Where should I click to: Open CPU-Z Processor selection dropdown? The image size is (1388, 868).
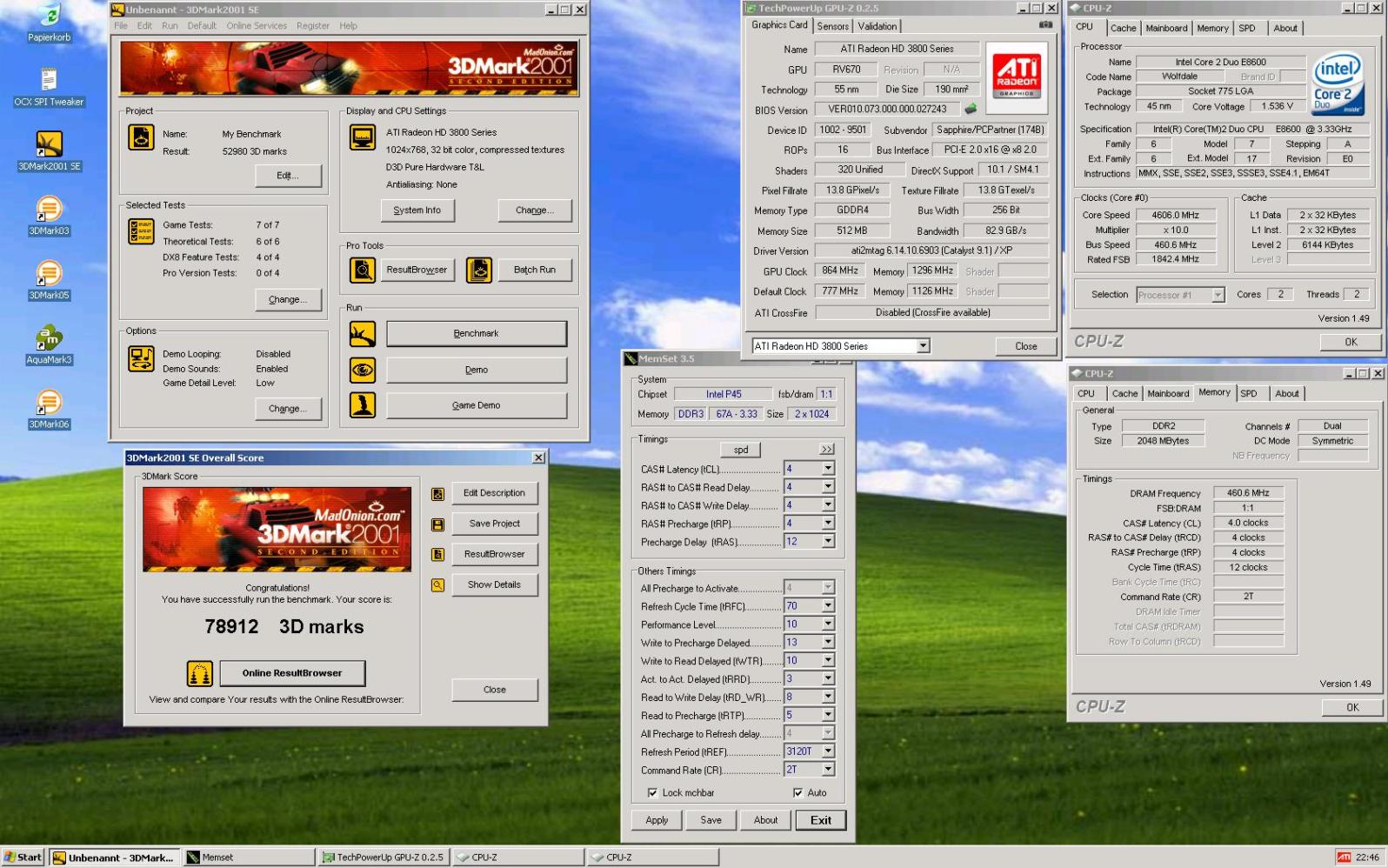point(1218,295)
